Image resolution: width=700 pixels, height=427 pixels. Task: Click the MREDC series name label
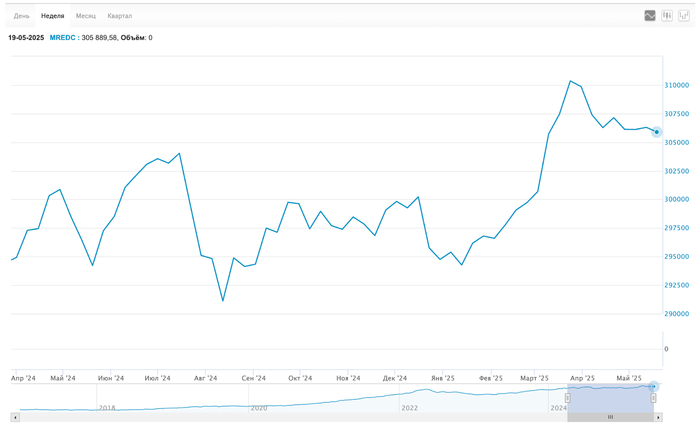61,38
